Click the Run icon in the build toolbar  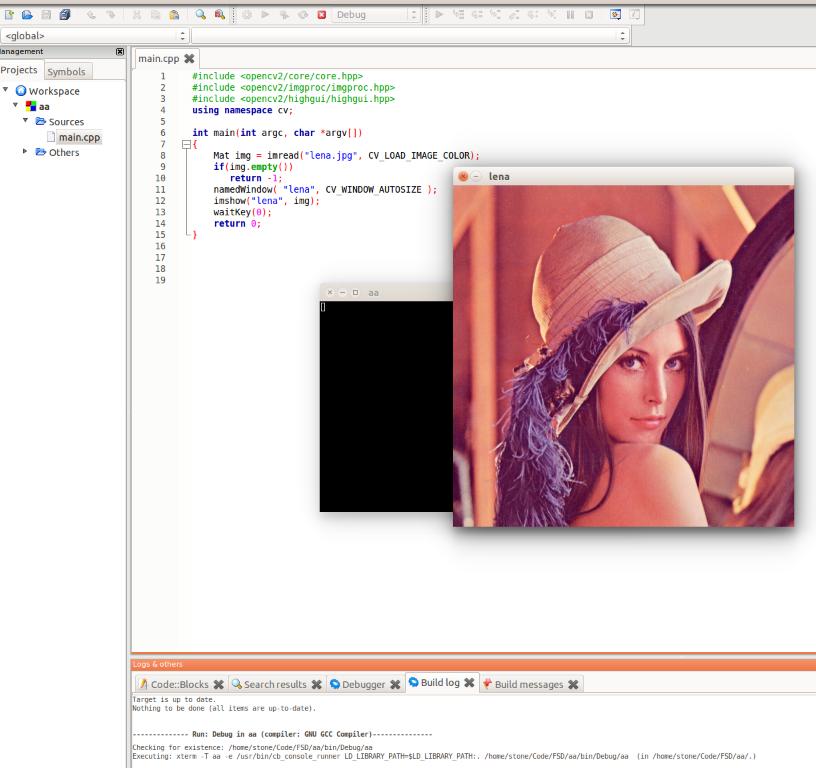click(x=265, y=15)
